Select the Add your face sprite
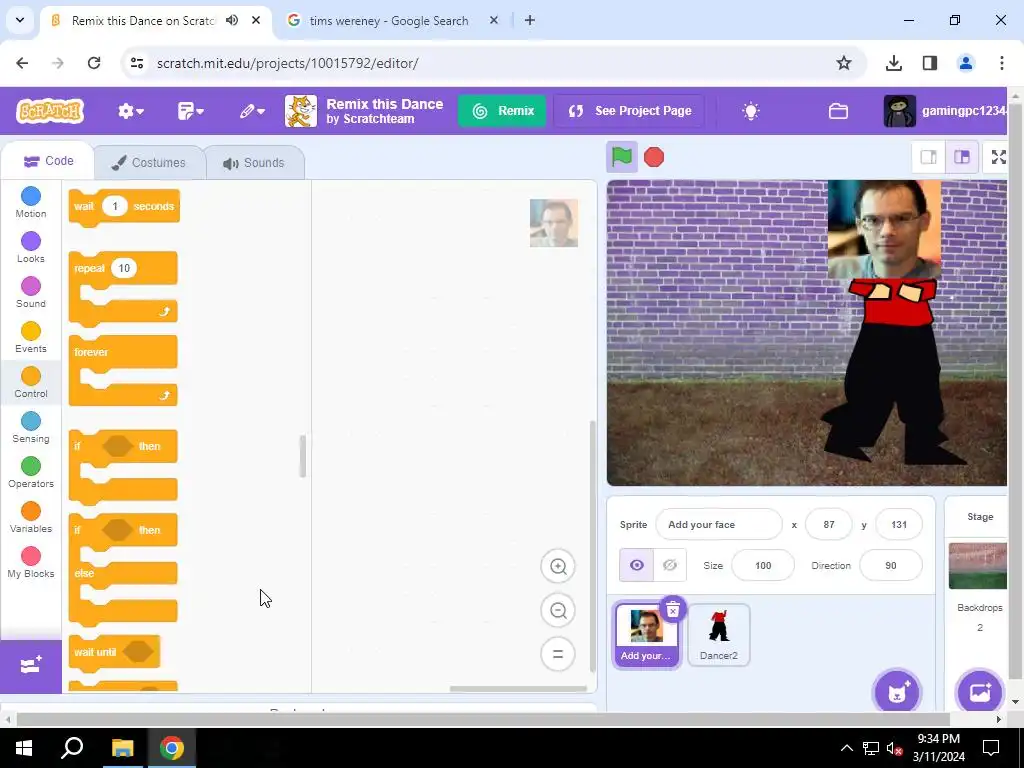Image resolution: width=1024 pixels, height=768 pixels. click(647, 635)
